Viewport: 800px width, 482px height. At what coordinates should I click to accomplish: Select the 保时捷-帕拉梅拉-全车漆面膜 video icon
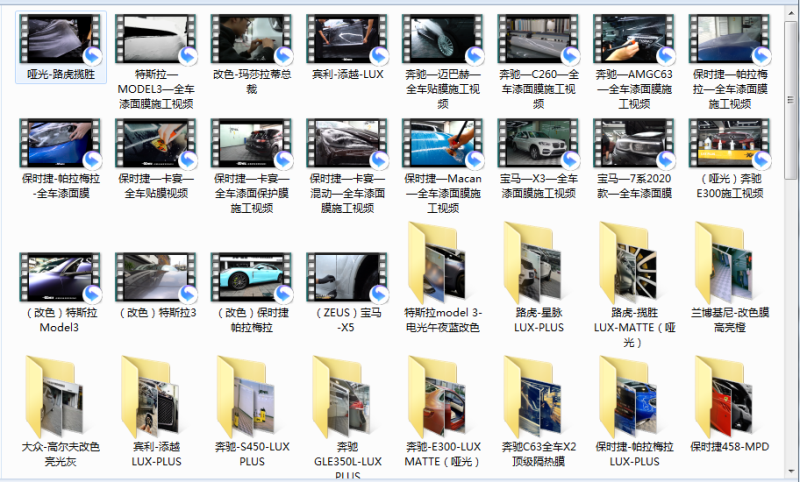[60, 144]
